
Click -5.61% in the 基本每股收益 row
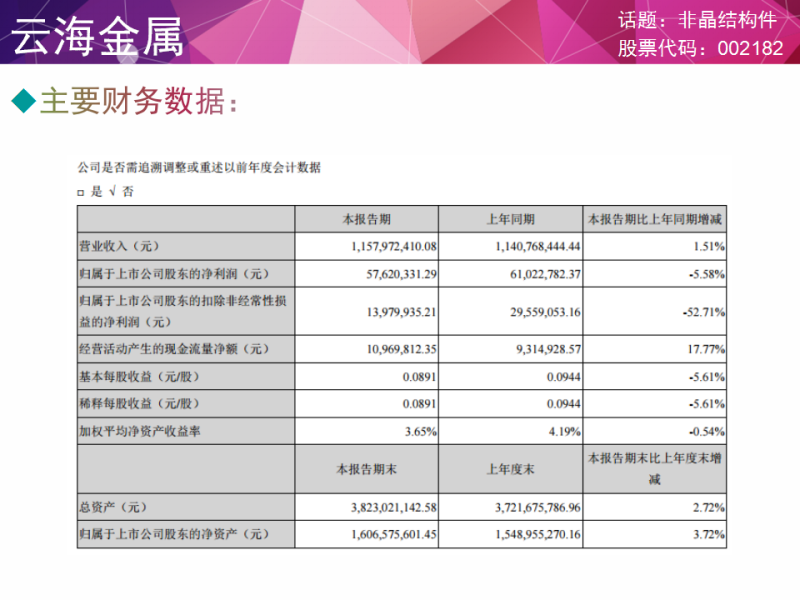(707, 377)
